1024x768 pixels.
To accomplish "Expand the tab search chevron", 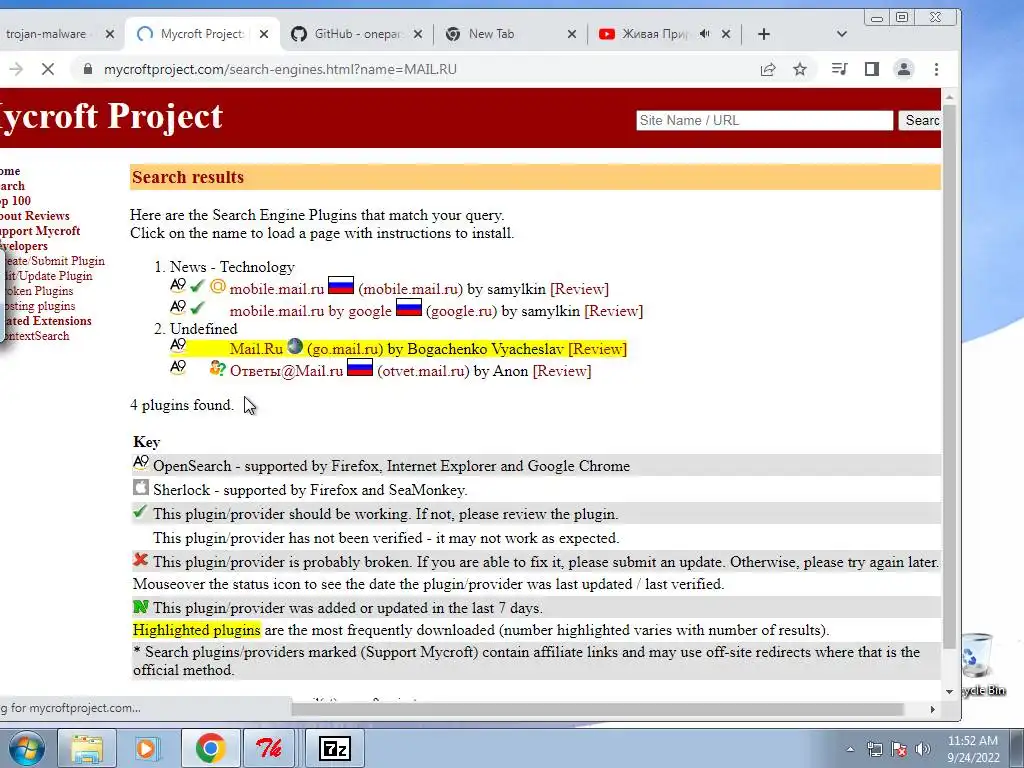I will click(842, 34).
